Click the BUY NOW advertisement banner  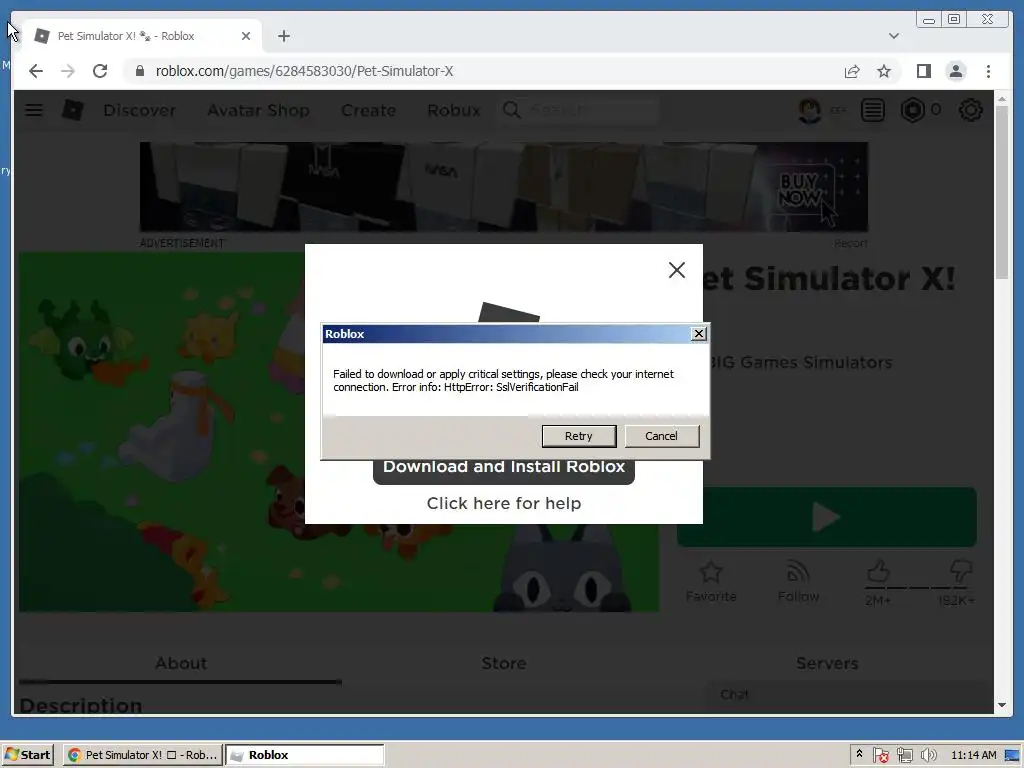click(x=504, y=187)
